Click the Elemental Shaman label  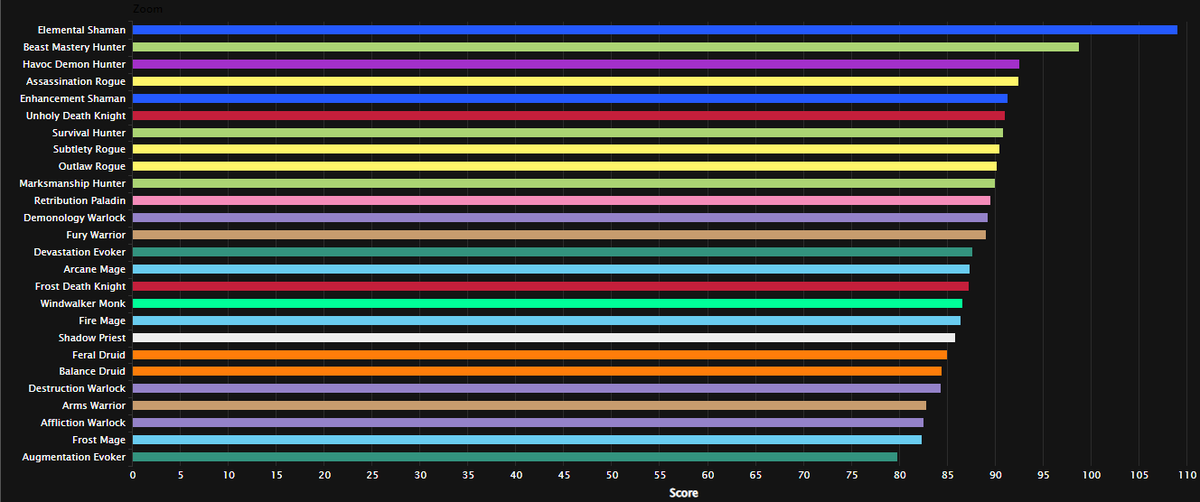point(81,30)
